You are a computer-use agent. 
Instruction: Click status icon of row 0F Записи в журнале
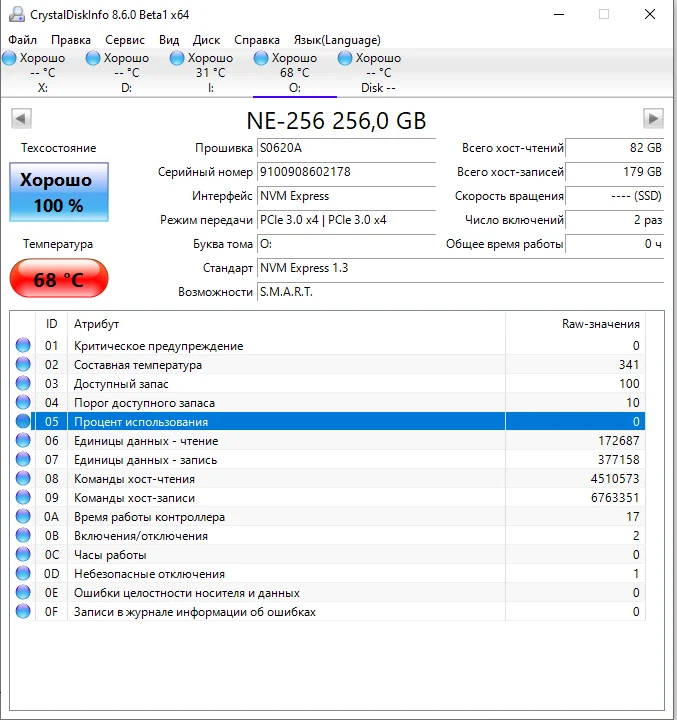(x=23, y=612)
